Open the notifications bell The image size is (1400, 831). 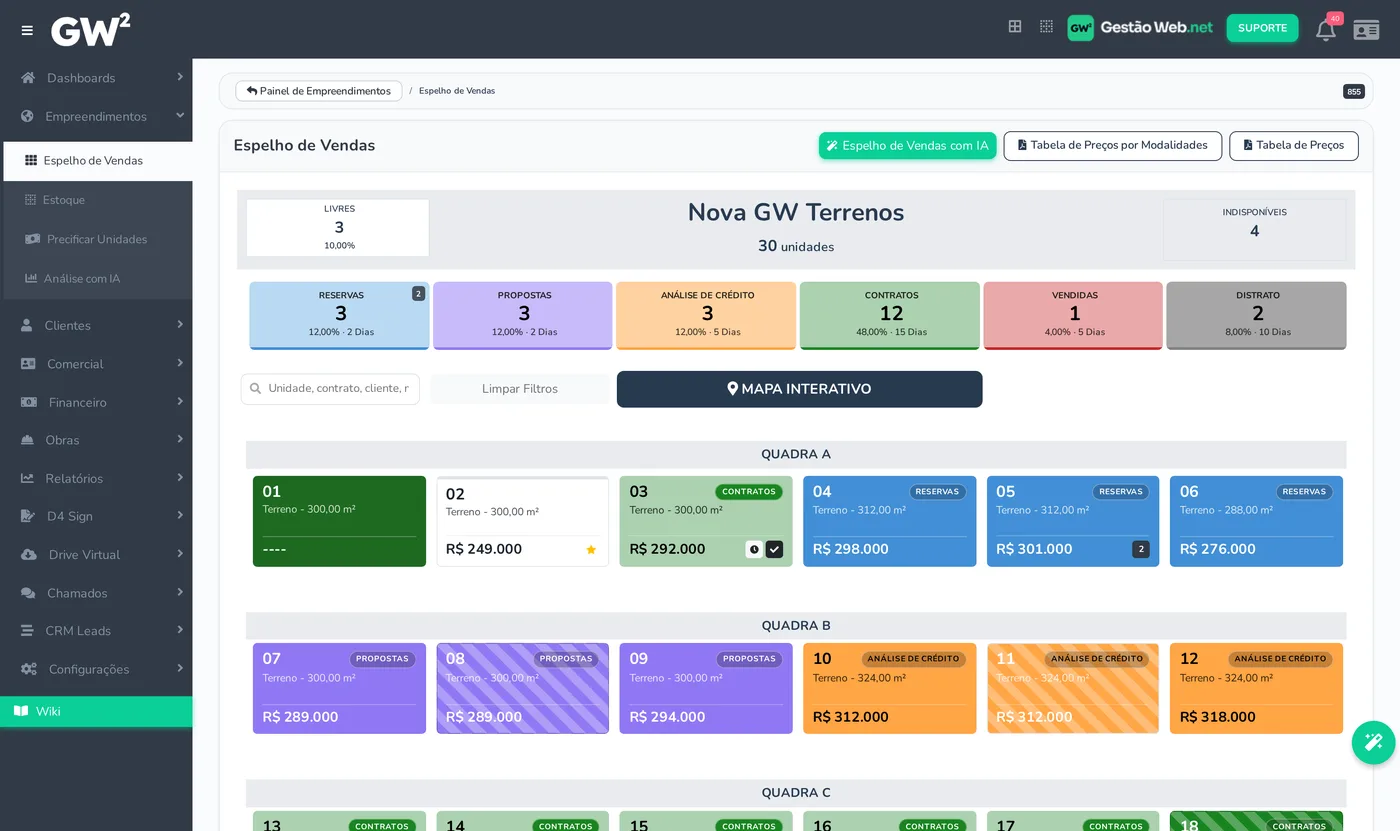[x=1326, y=30]
